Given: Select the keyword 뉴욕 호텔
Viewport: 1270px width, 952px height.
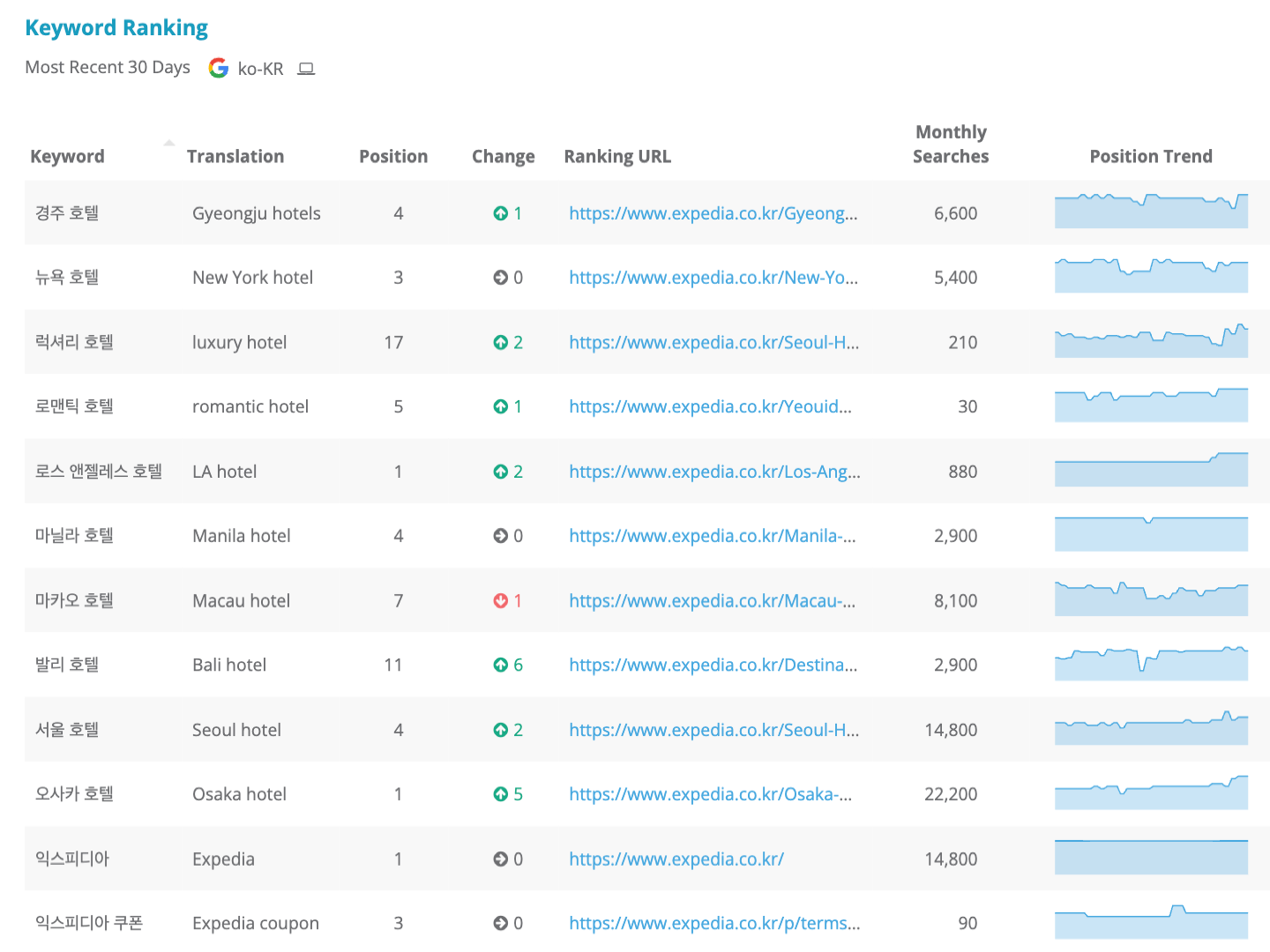Looking at the screenshot, I should 67,278.
